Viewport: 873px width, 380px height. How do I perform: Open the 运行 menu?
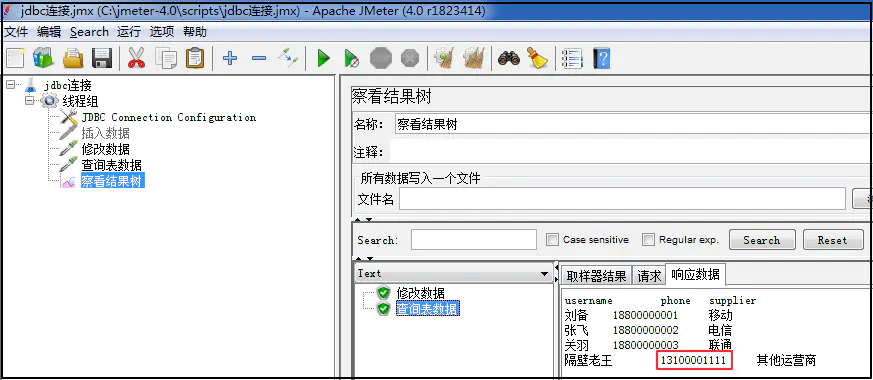click(129, 32)
